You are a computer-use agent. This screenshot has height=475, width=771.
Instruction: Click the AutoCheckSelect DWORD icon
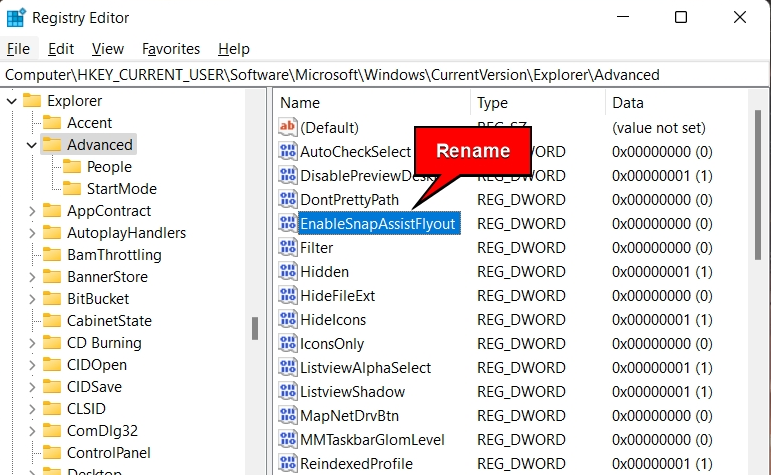coord(288,151)
